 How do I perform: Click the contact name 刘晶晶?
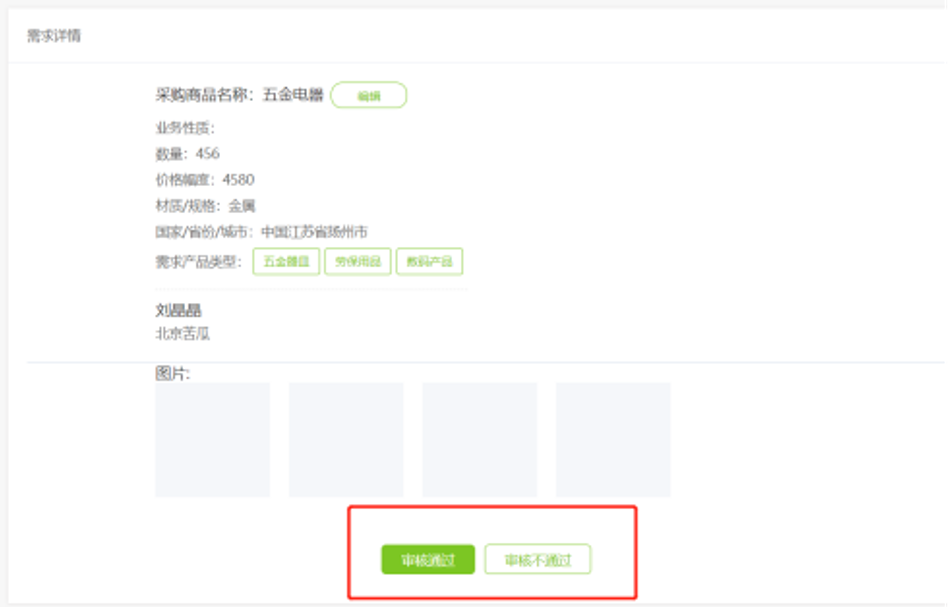pyautogui.click(x=178, y=311)
